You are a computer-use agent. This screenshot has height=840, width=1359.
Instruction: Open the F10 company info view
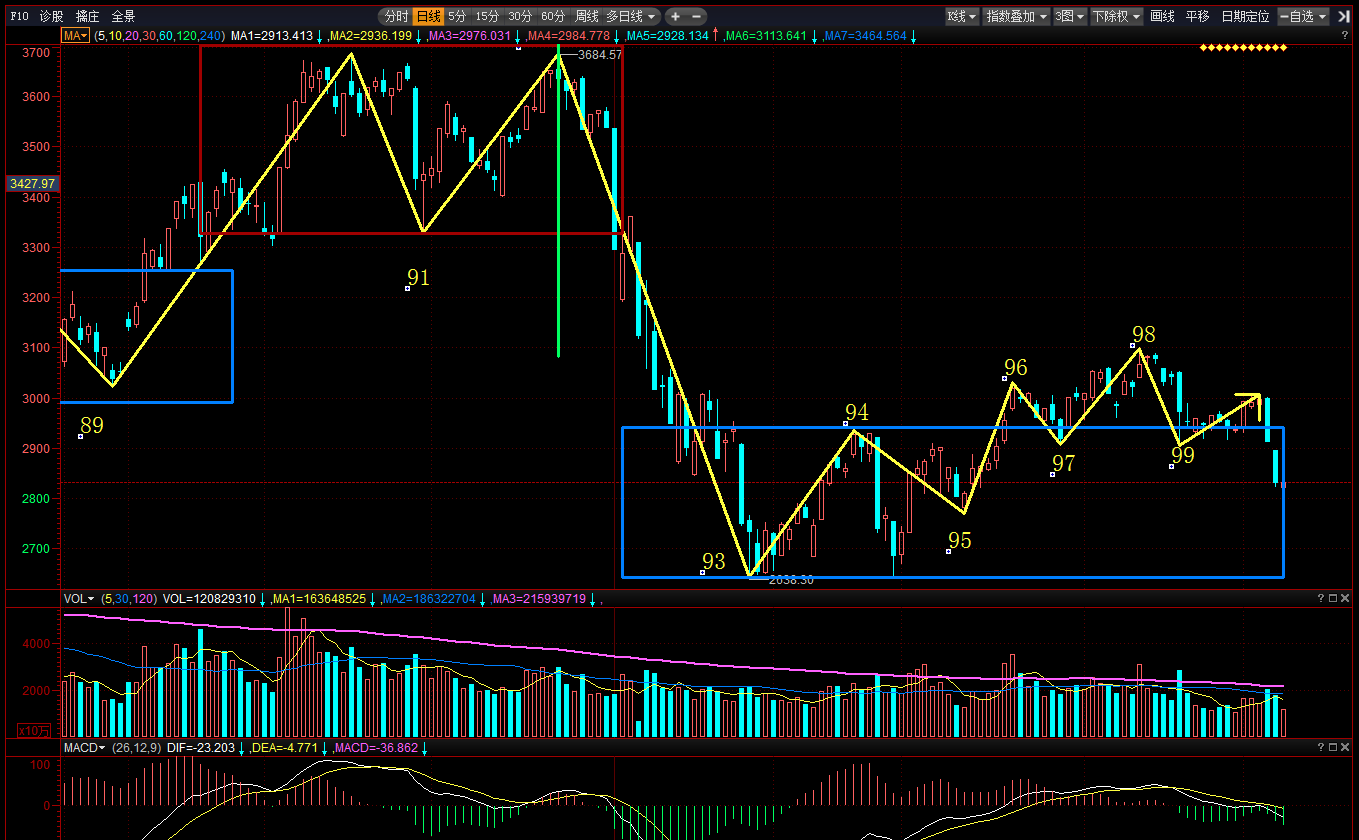[x=20, y=16]
